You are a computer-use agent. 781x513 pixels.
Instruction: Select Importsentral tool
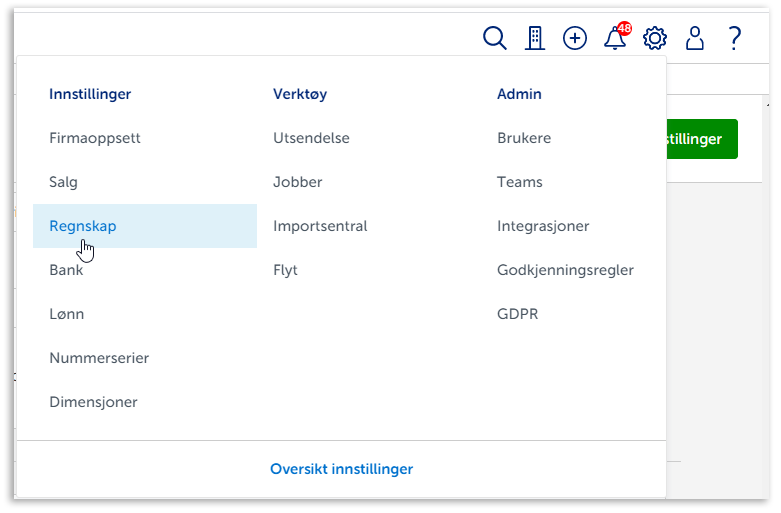tap(320, 226)
